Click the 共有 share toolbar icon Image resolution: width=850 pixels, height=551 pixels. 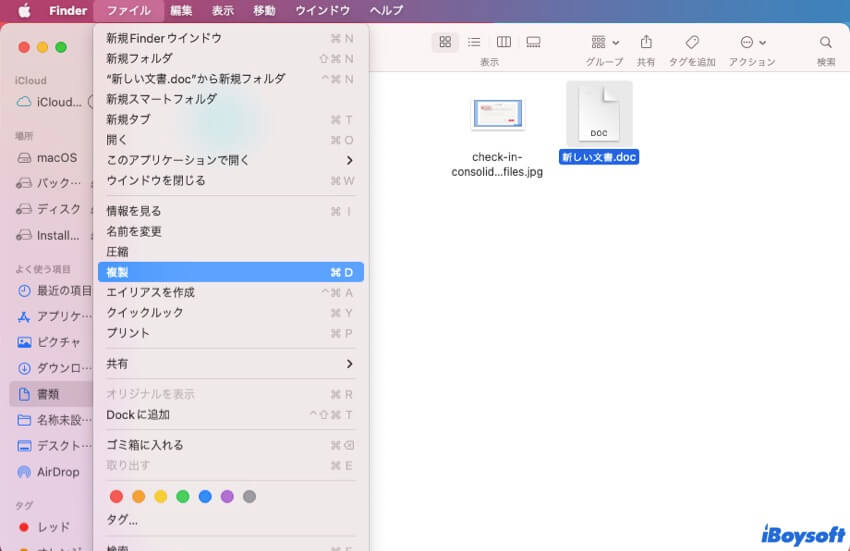[x=646, y=42]
